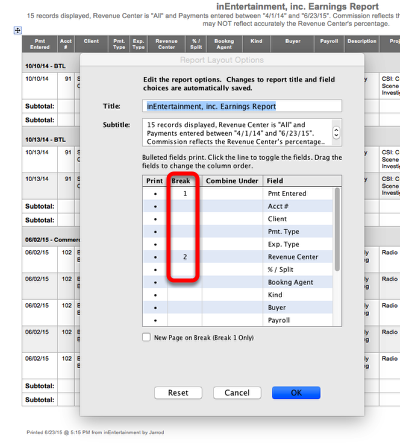Select the Payroll field row
This screenshot has height=445, width=400.
tap(238, 320)
